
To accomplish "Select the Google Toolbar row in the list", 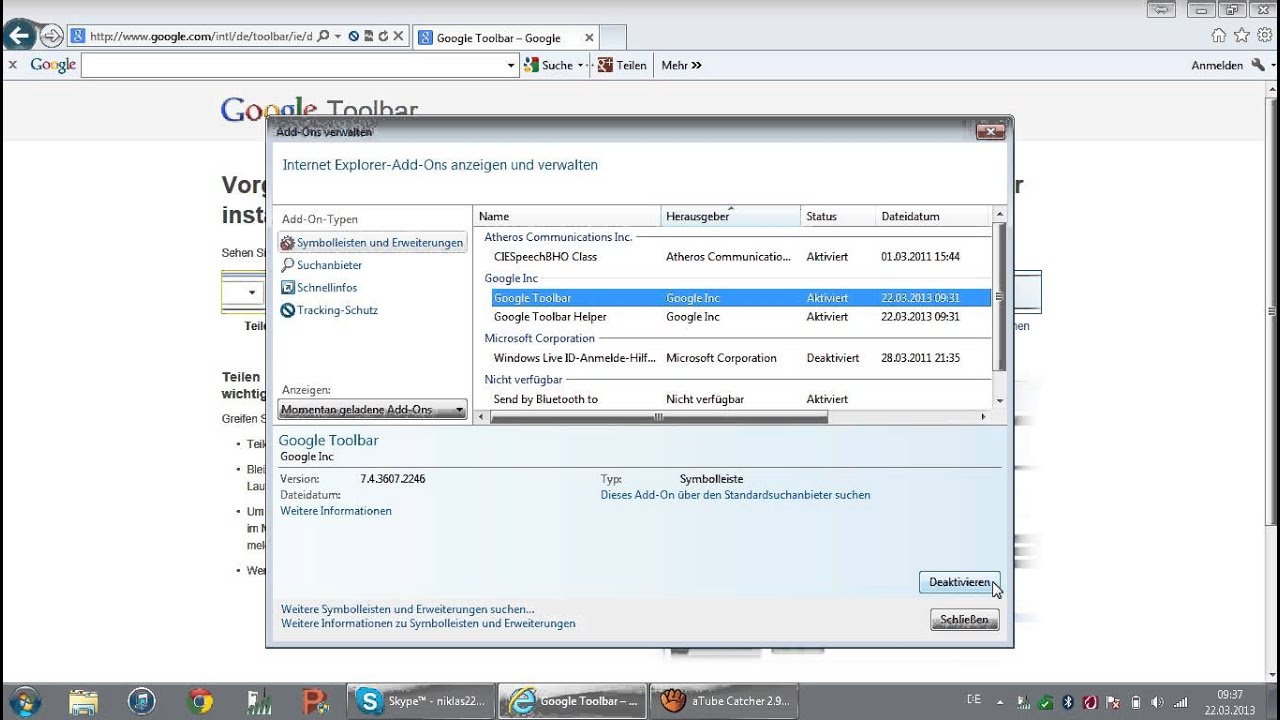I will [740, 298].
